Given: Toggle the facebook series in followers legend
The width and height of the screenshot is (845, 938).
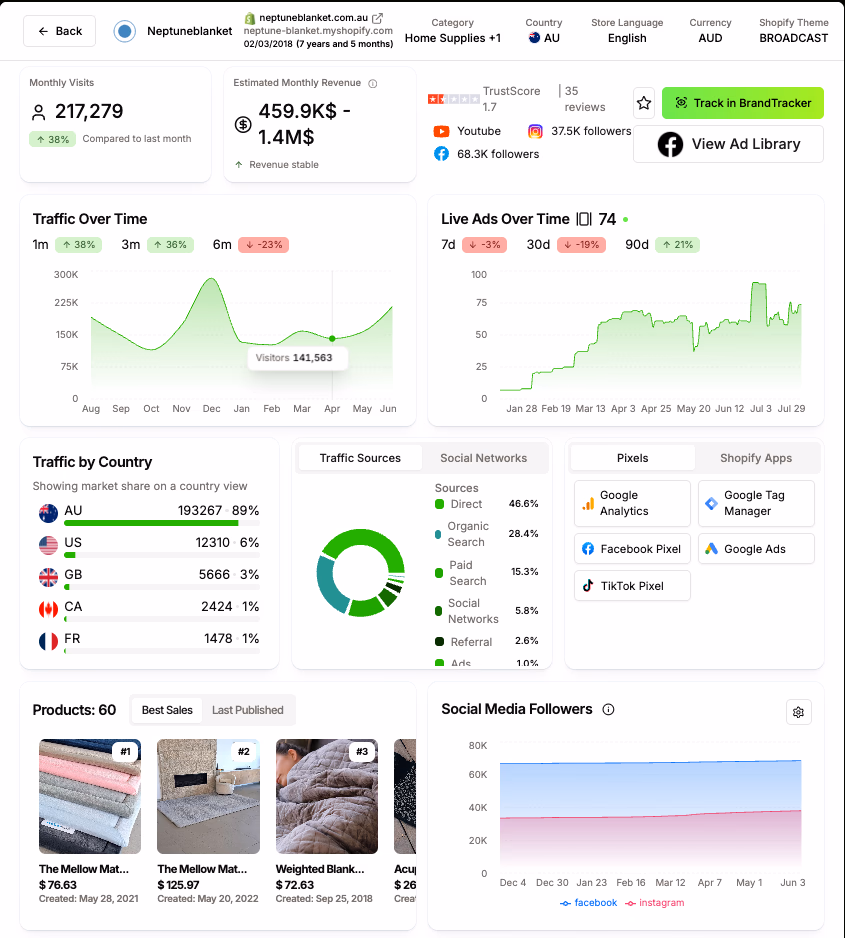Looking at the screenshot, I should [x=588, y=903].
